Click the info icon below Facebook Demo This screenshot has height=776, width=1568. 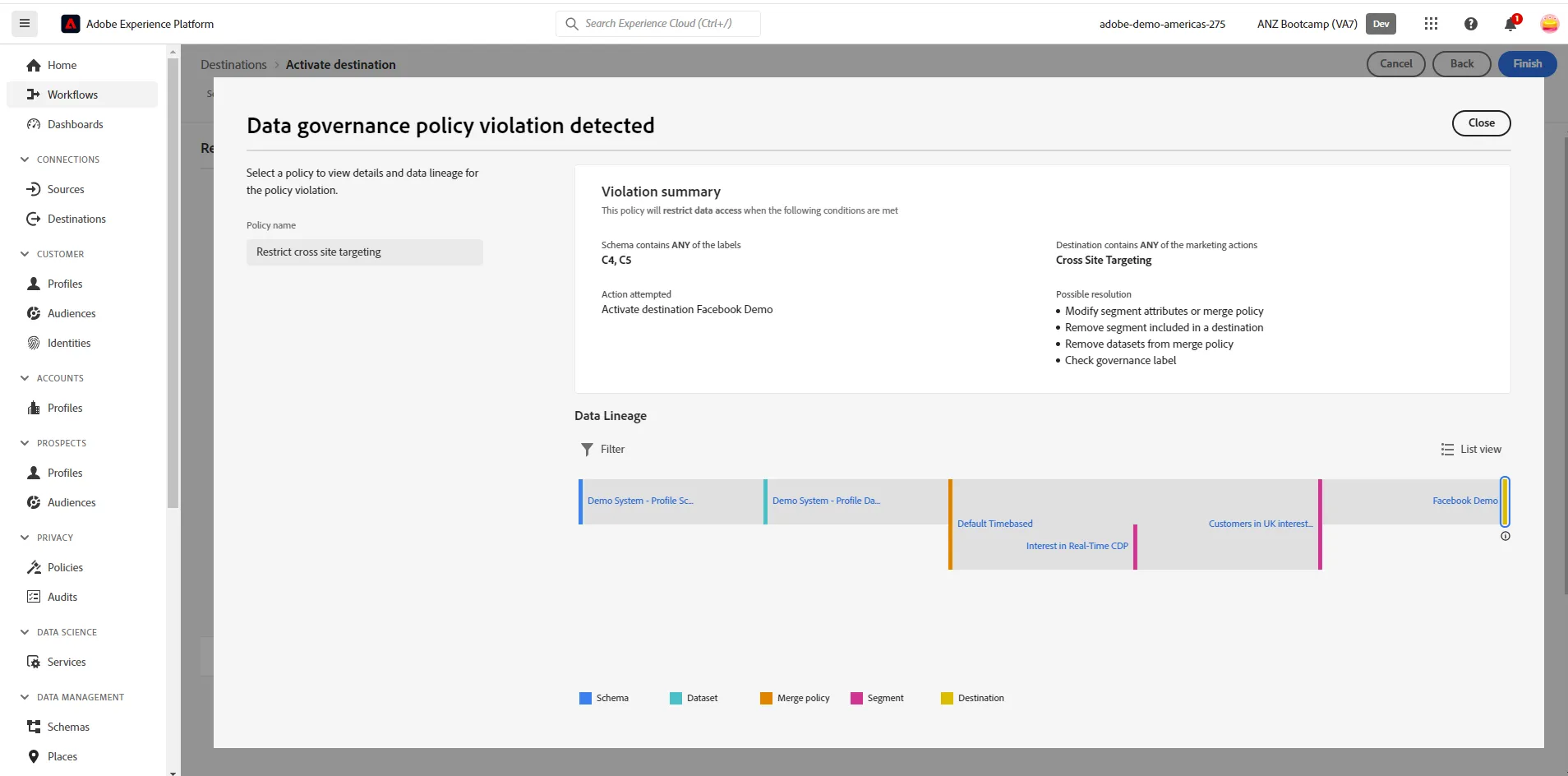[x=1506, y=536]
